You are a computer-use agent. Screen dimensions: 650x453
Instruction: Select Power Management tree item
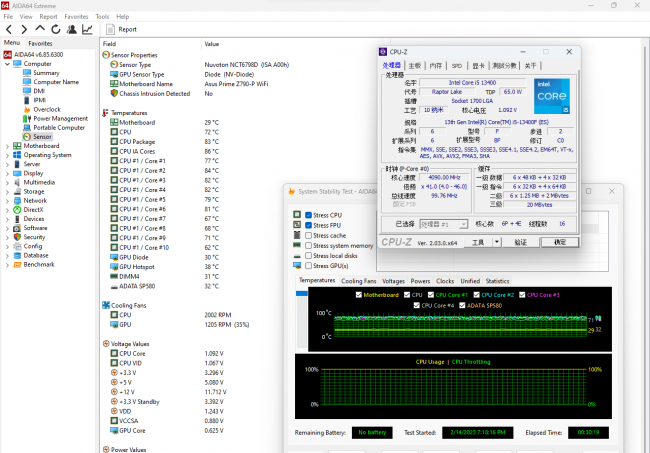(x=60, y=119)
